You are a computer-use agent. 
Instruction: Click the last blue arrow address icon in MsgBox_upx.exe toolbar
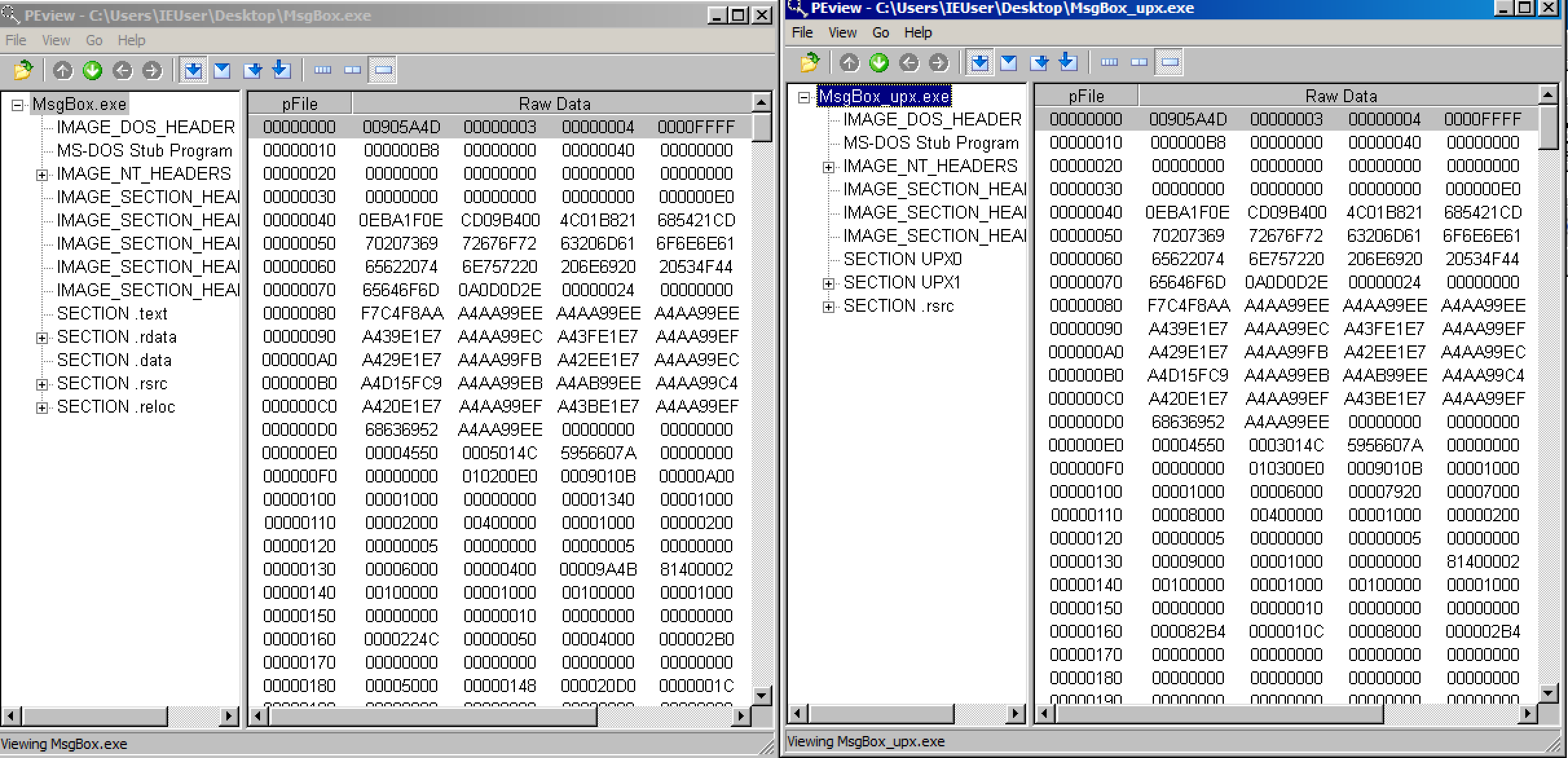[x=1068, y=63]
